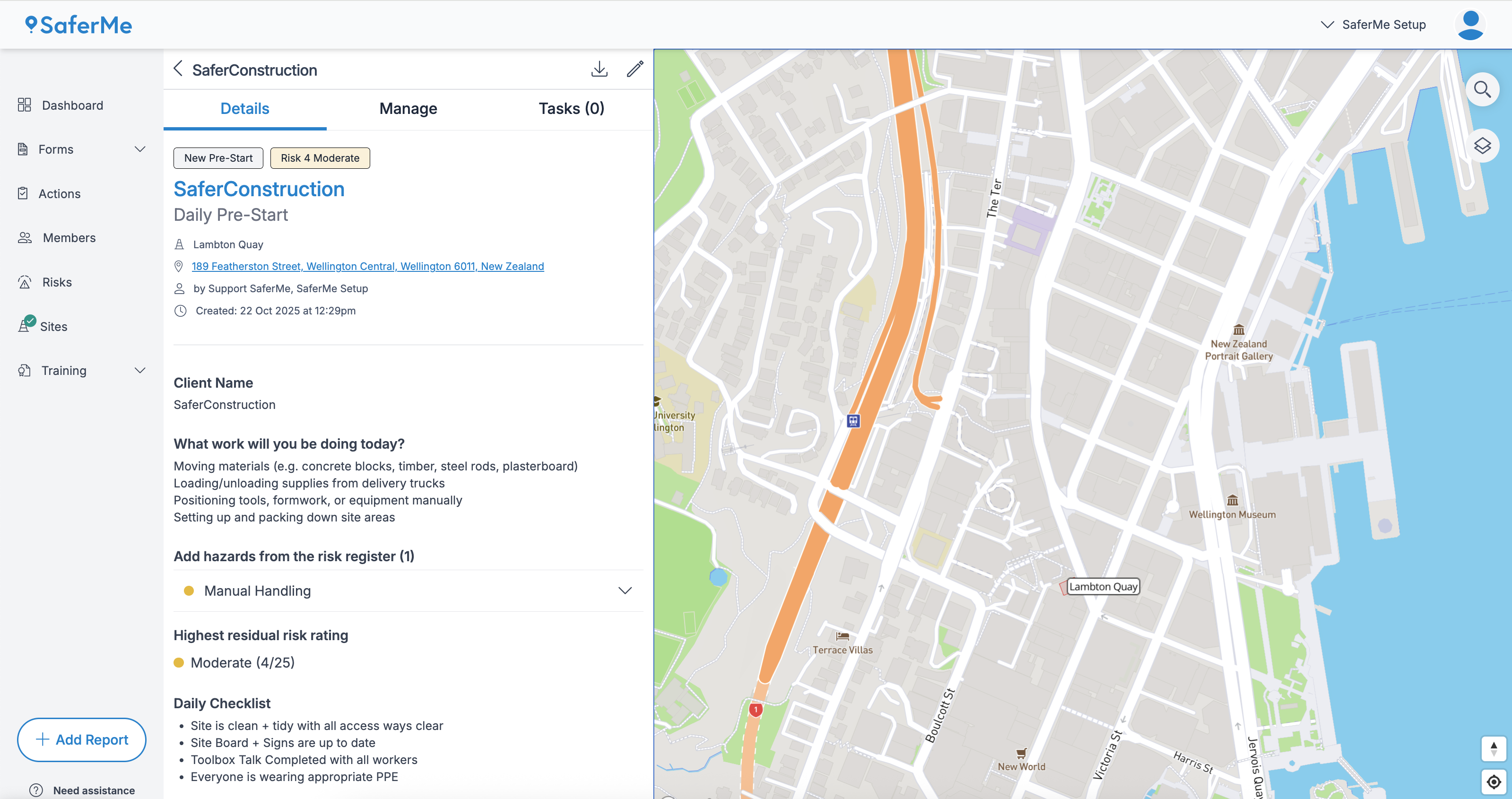Open the Tasks (0) tab
Image resolution: width=1512 pixels, height=799 pixels.
pyautogui.click(x=571, y=109)
